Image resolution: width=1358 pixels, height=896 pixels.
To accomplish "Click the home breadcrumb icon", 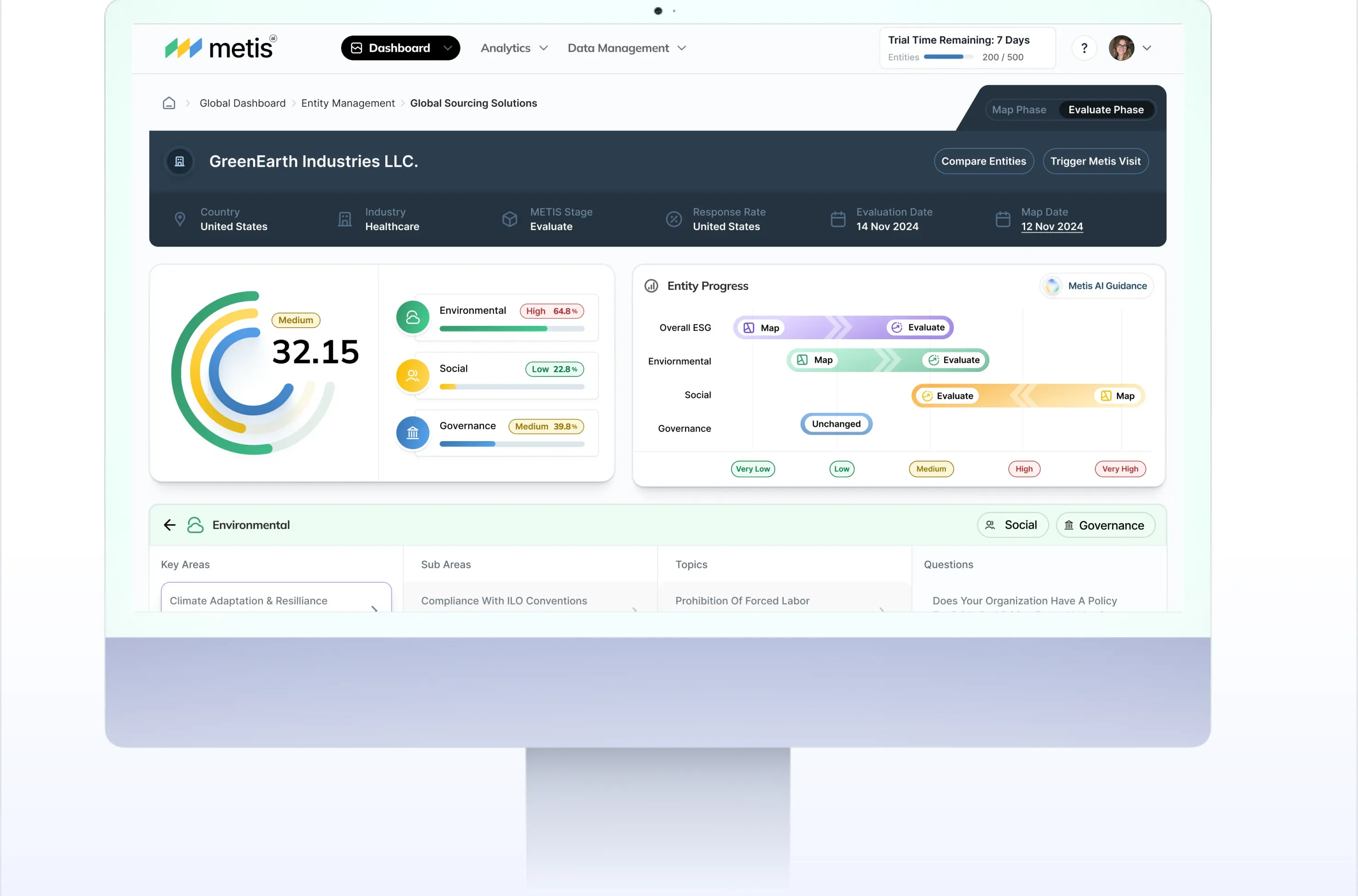I will 169,103.
